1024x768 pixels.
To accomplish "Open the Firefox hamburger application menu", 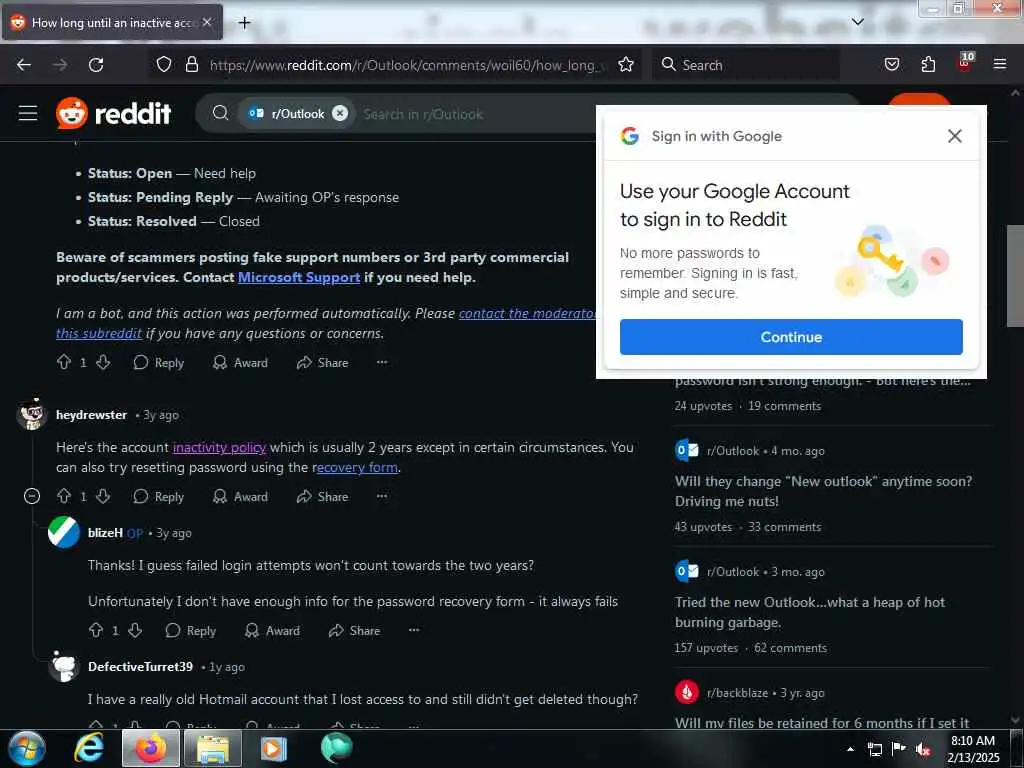I will pyautogui.click(x=1000, y=65).
